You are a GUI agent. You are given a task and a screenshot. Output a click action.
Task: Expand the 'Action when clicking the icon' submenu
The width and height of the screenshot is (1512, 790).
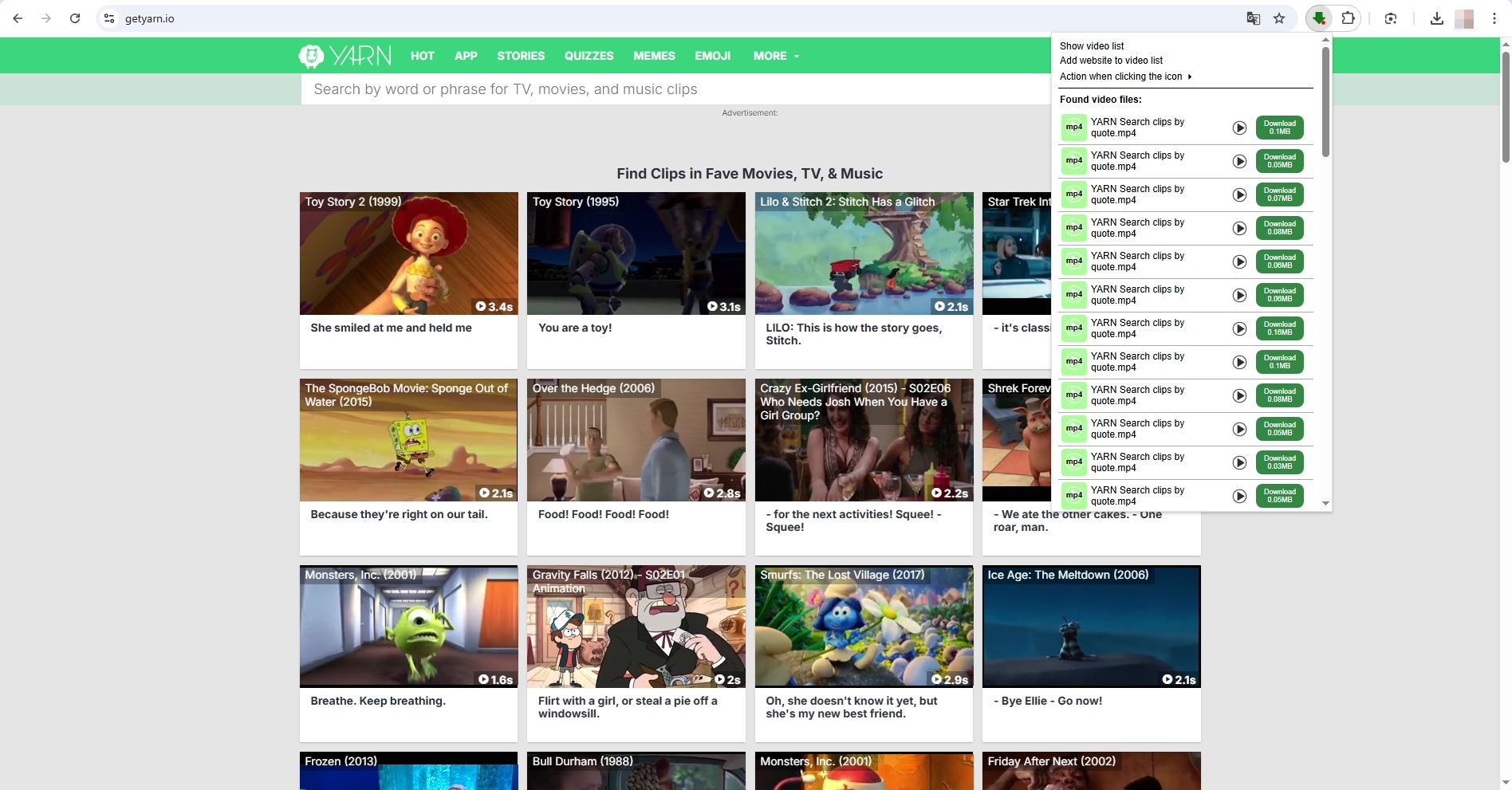[1125, 77]
